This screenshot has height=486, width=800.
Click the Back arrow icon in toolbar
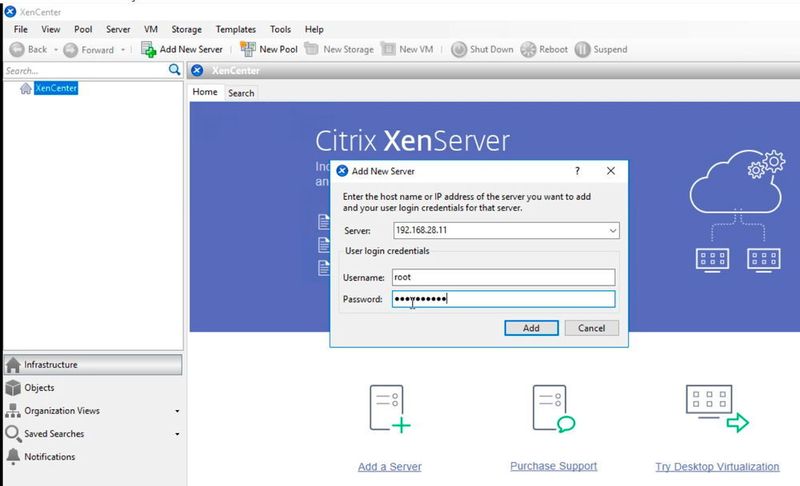click(17, 49)
